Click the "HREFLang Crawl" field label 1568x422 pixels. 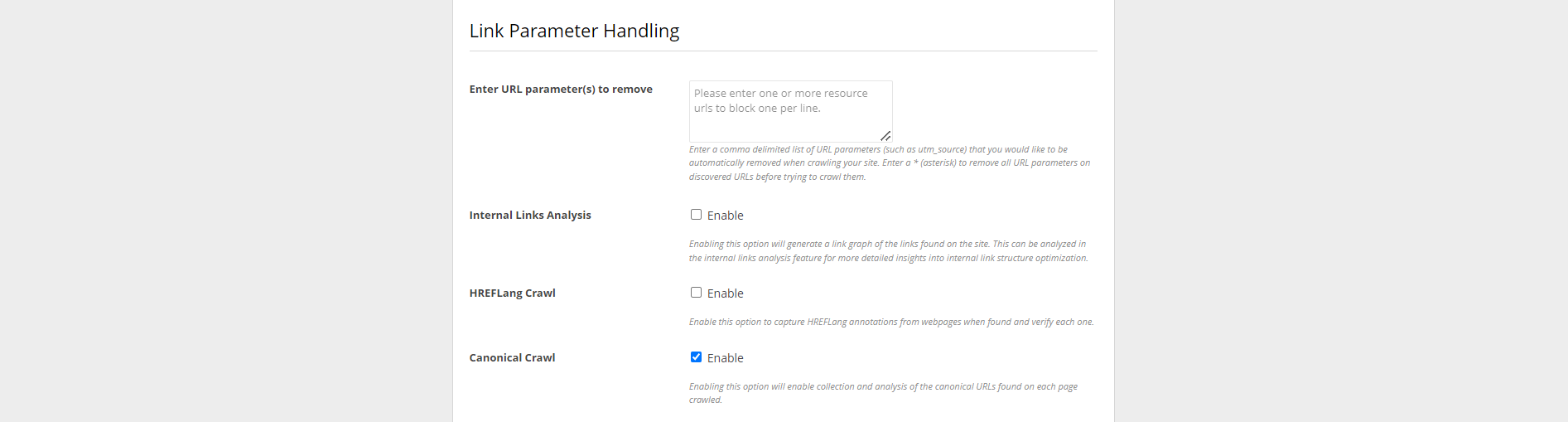click(512, 293)
